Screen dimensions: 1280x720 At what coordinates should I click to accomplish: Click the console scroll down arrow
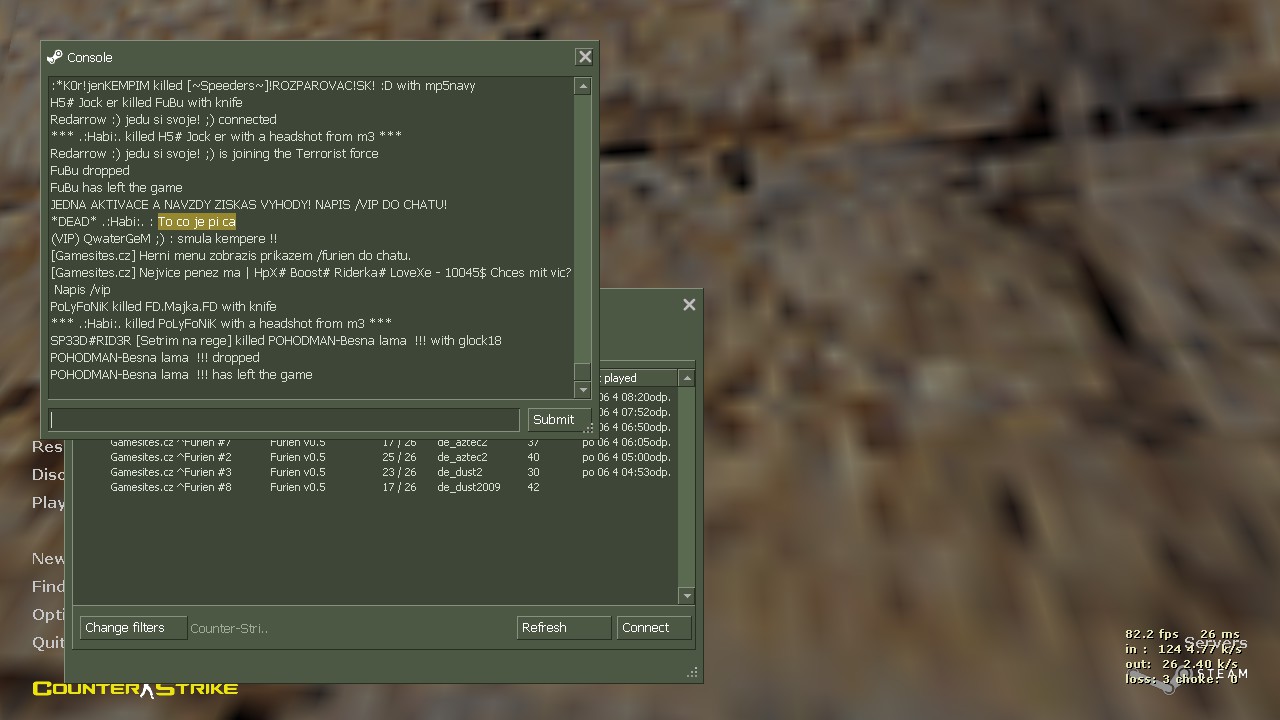coord(582,390)
